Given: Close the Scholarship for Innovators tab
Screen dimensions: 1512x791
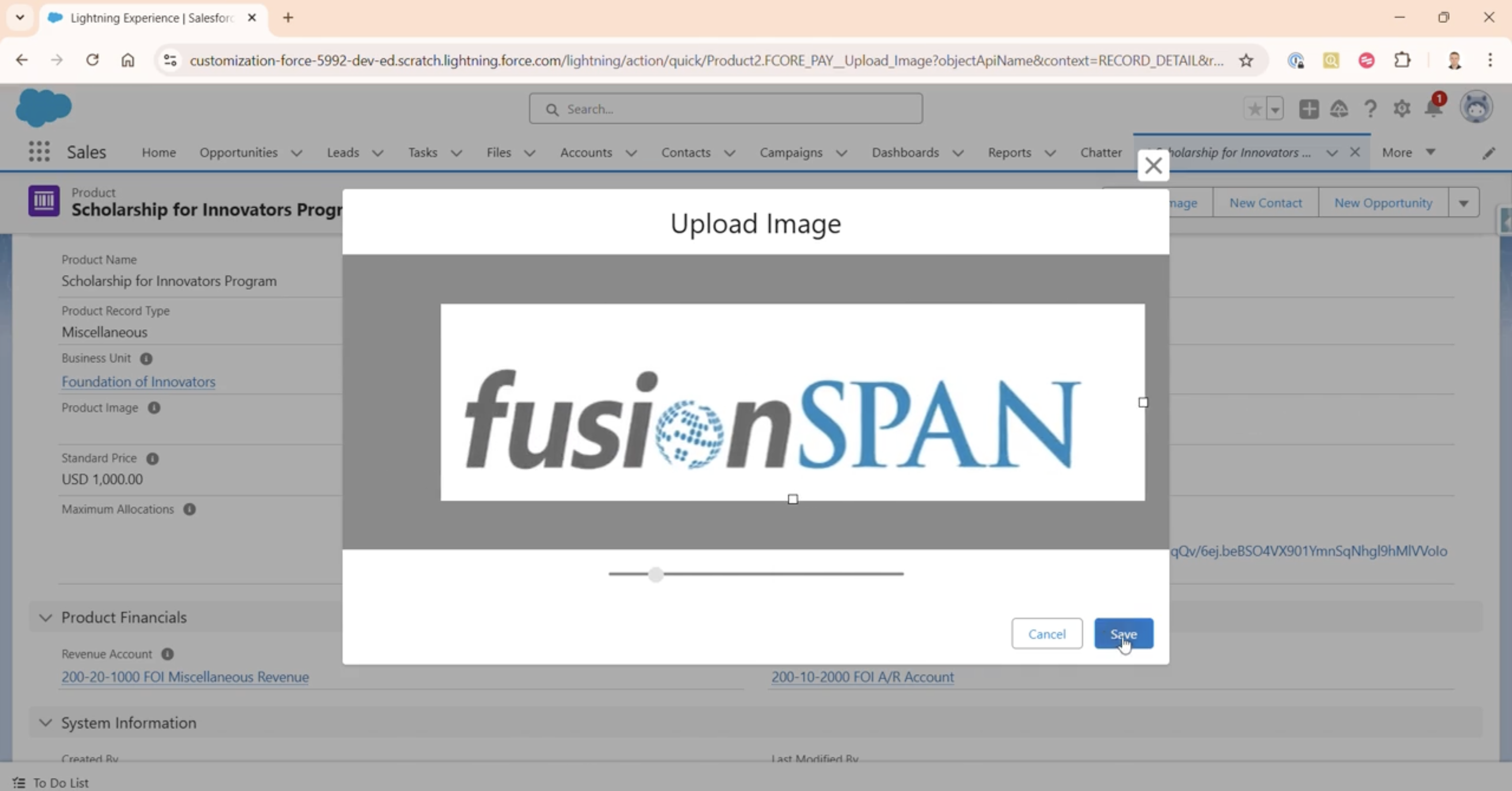Looking at the screenshot, I should pyautogui.click(x=1355, y=152).
